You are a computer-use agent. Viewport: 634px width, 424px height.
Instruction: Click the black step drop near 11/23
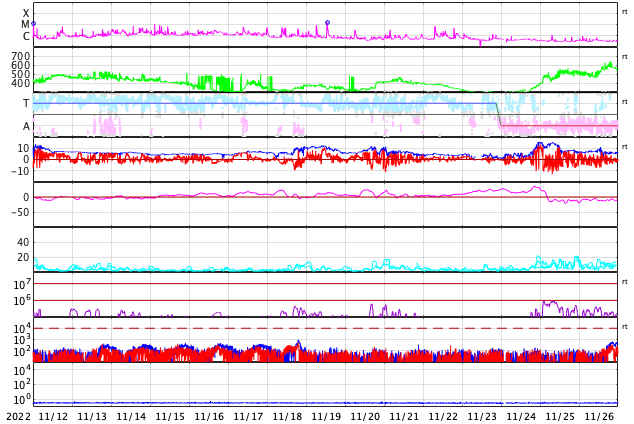click(499, 114)
